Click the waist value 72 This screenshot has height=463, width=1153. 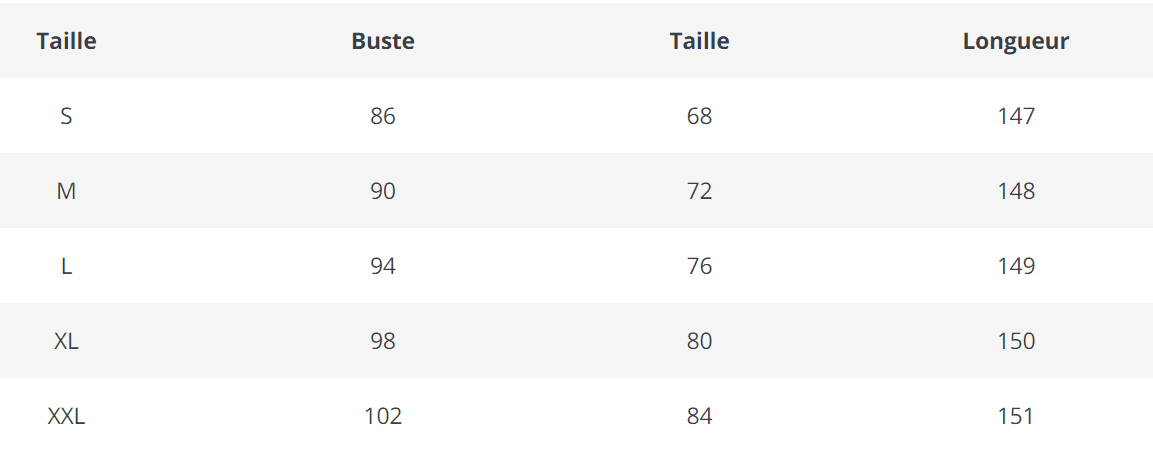click(x=699, y=191)
